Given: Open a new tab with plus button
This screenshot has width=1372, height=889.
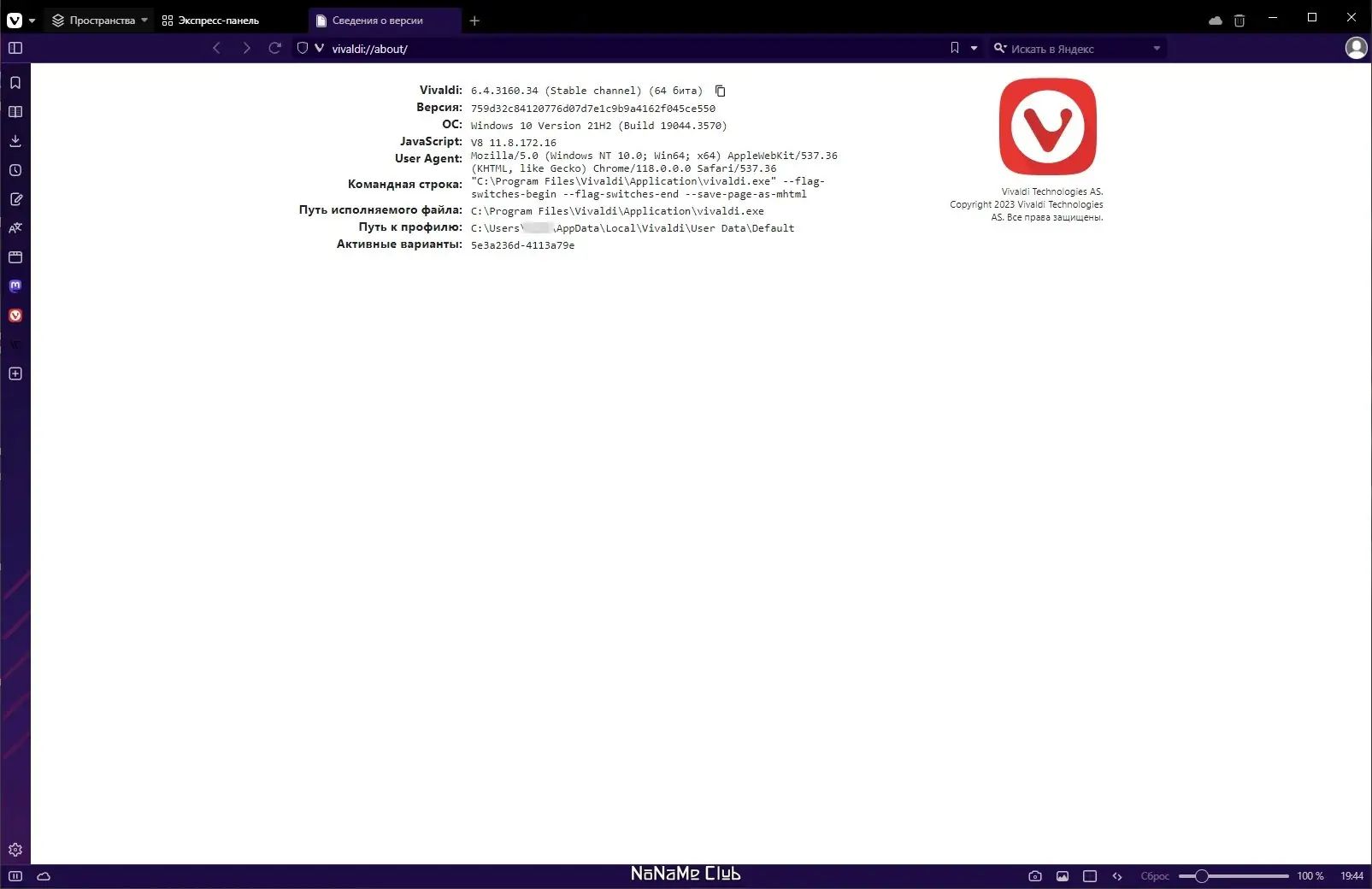Looking at the screenshot, I should [474, 21].
